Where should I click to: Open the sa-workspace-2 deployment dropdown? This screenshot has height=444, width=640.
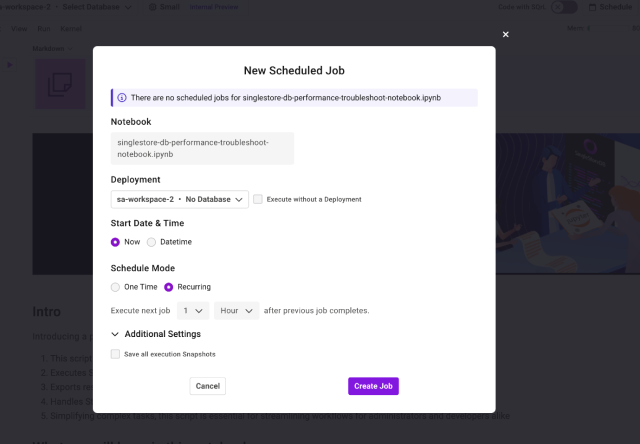[180, 199]
